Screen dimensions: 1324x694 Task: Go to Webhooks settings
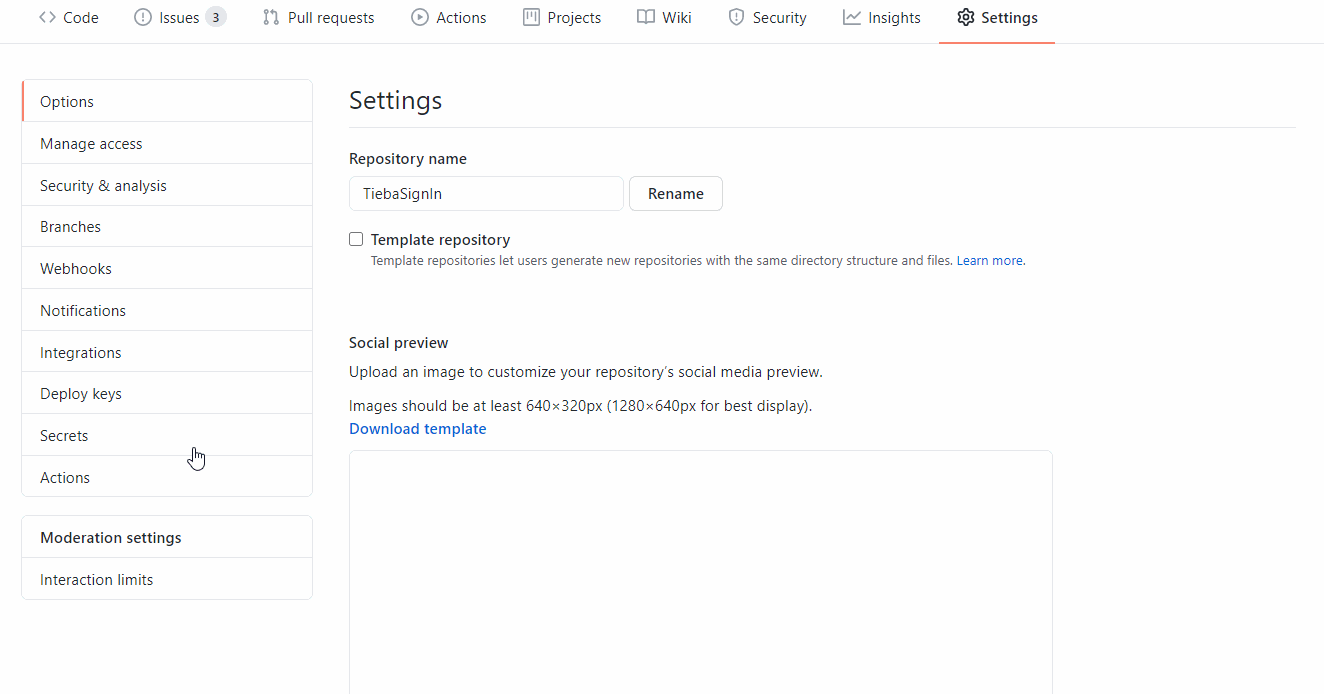pos(167,268)
